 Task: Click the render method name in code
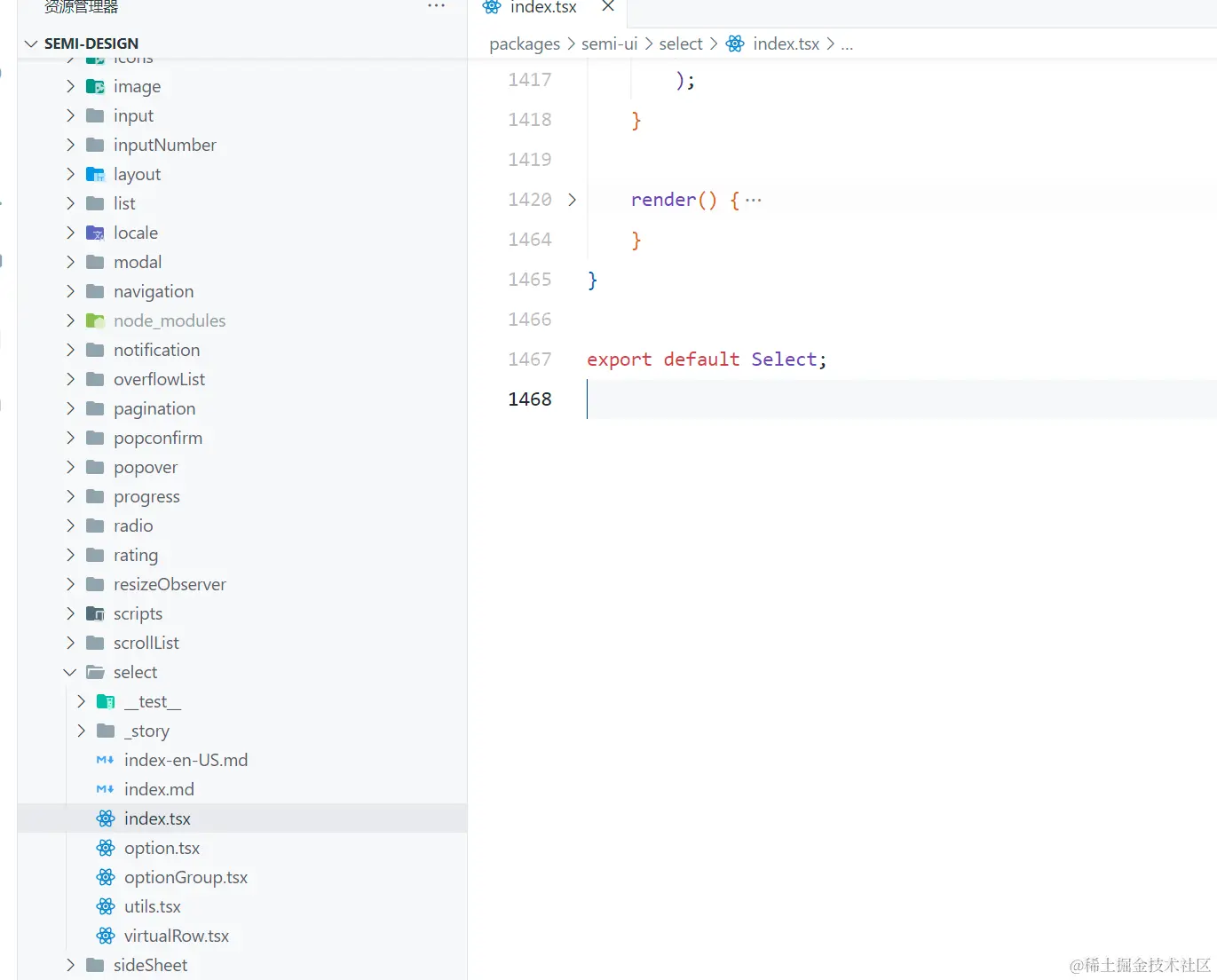pyautogui.click(x=663, y=200)
